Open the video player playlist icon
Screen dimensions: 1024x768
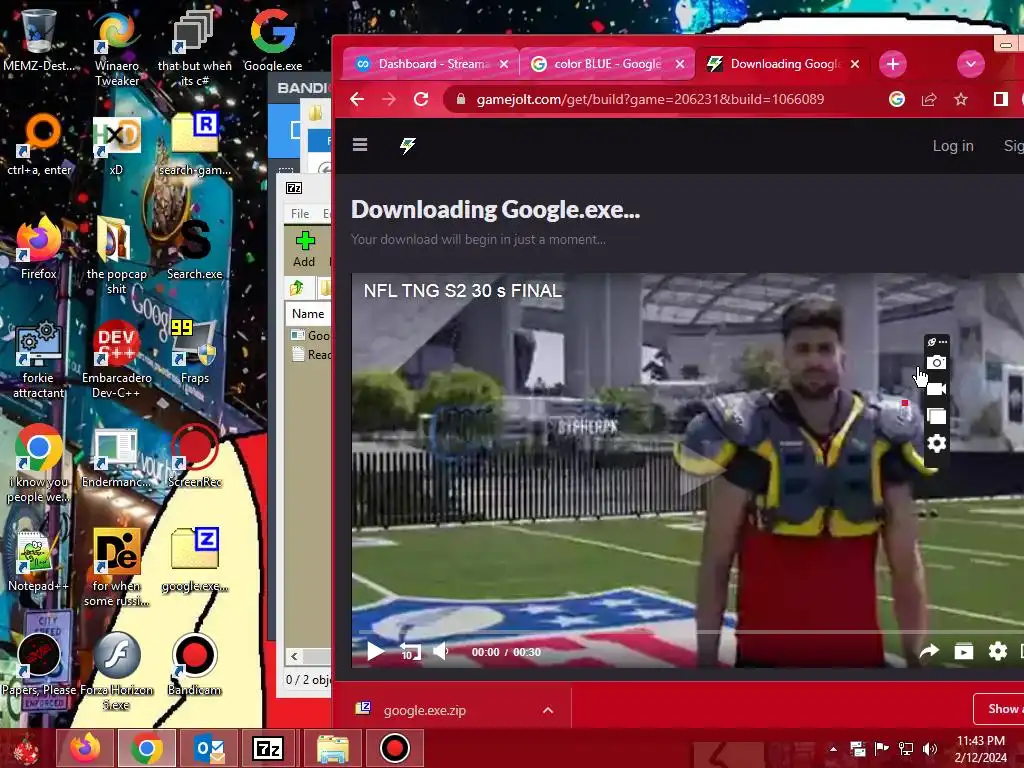963,651
